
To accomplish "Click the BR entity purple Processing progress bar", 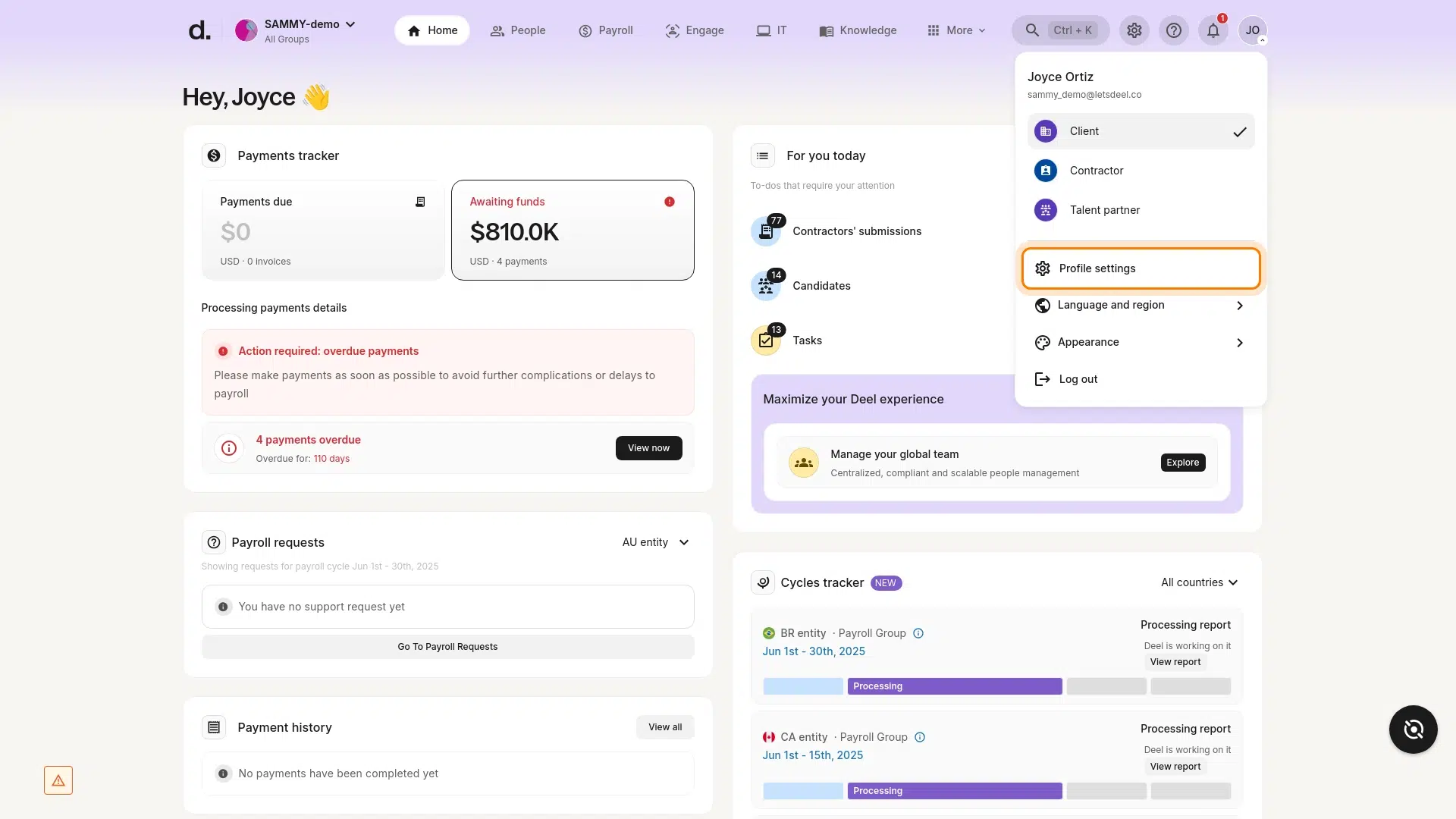I will click(x=954, y=686).
